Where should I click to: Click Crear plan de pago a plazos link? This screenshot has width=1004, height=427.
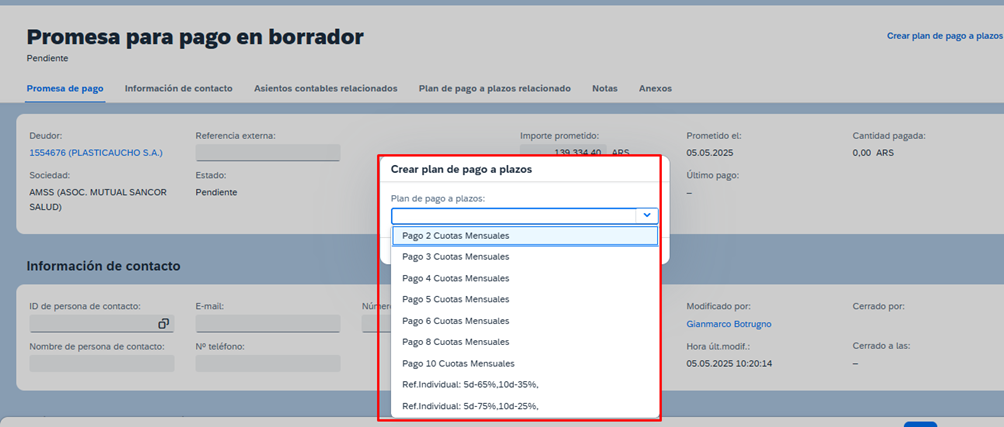[x=944, y=36]
